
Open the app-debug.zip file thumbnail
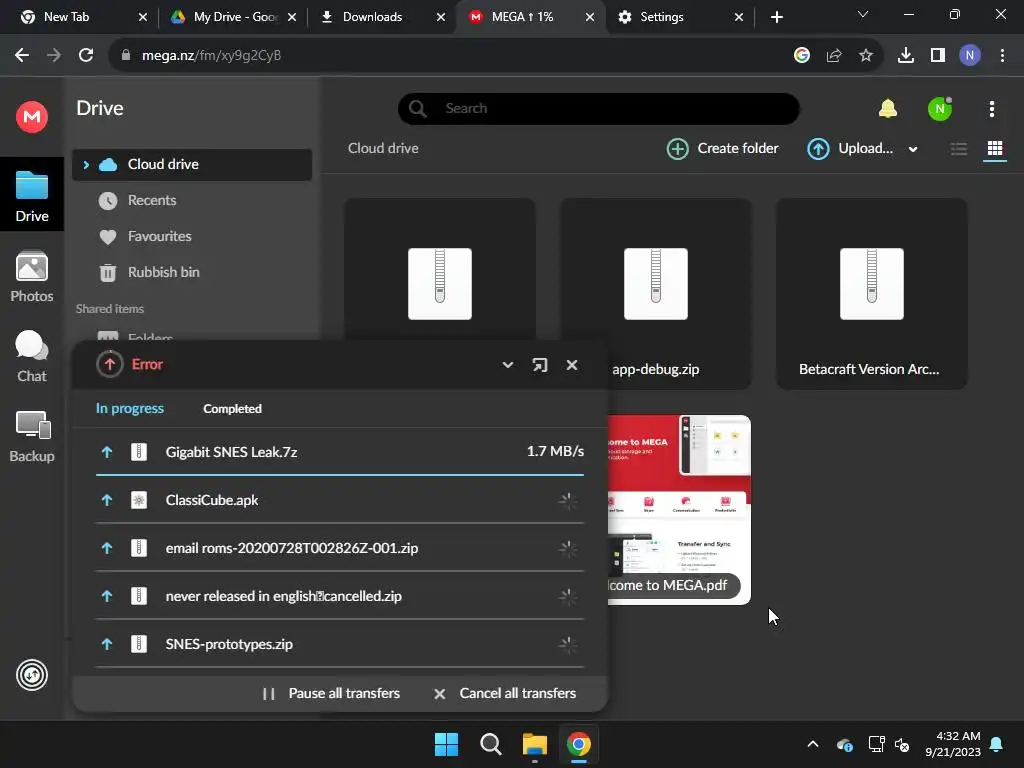tap(656, 293)
